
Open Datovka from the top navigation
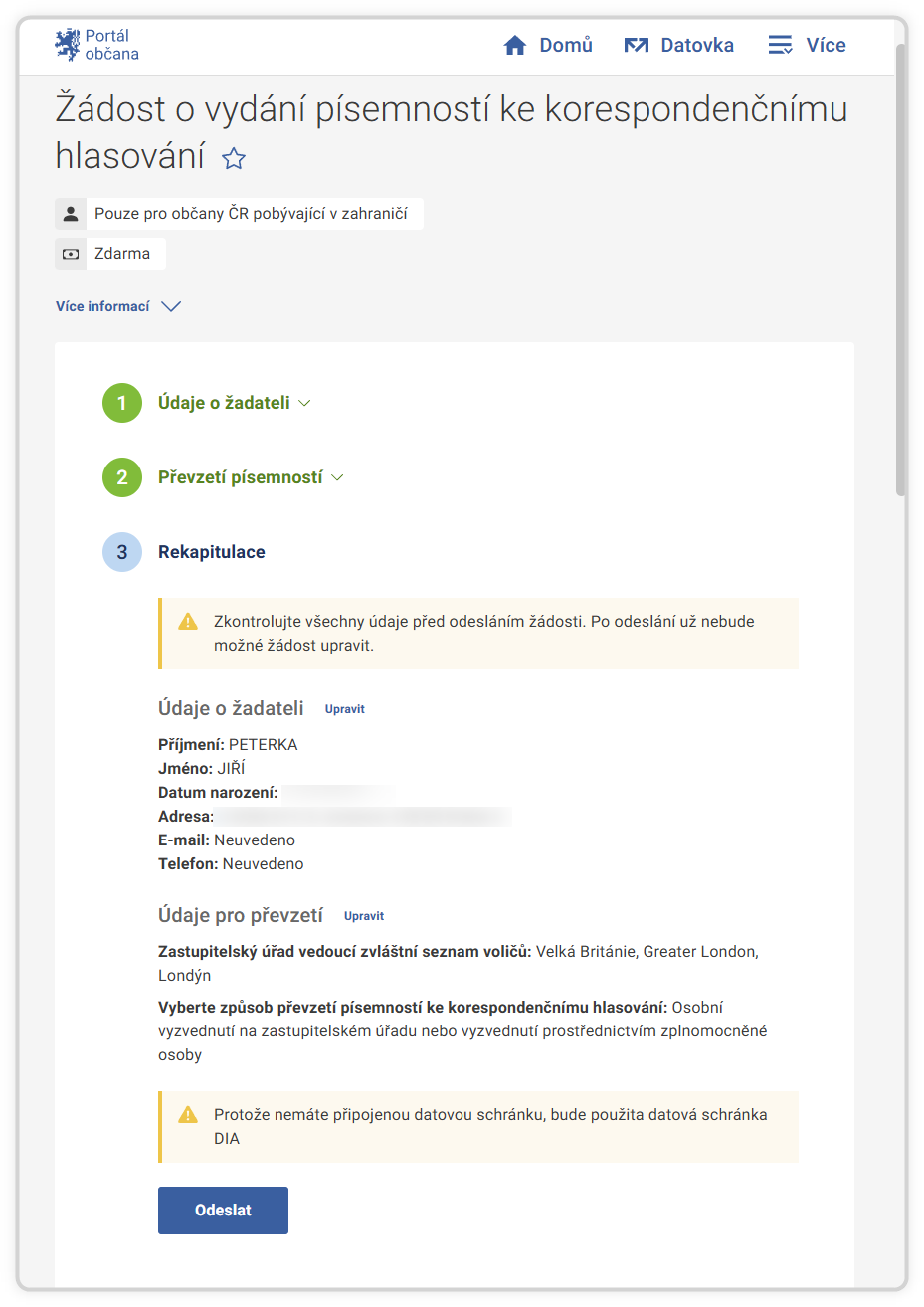tap(696, 46)
